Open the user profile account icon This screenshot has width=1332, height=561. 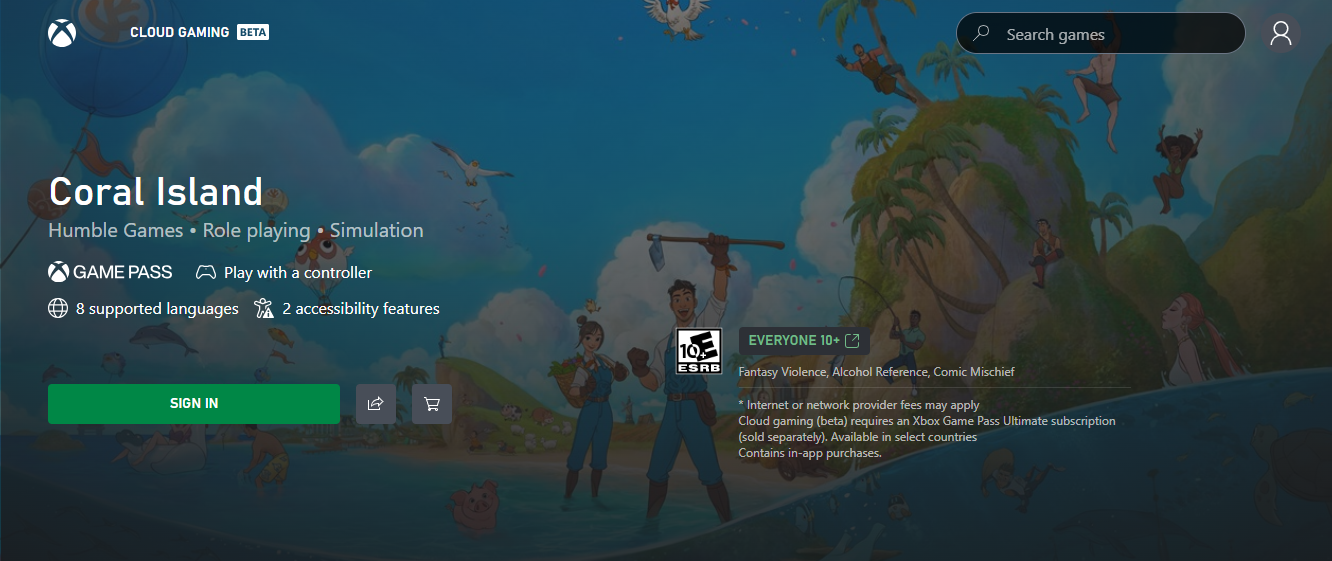click(1281, 34)
